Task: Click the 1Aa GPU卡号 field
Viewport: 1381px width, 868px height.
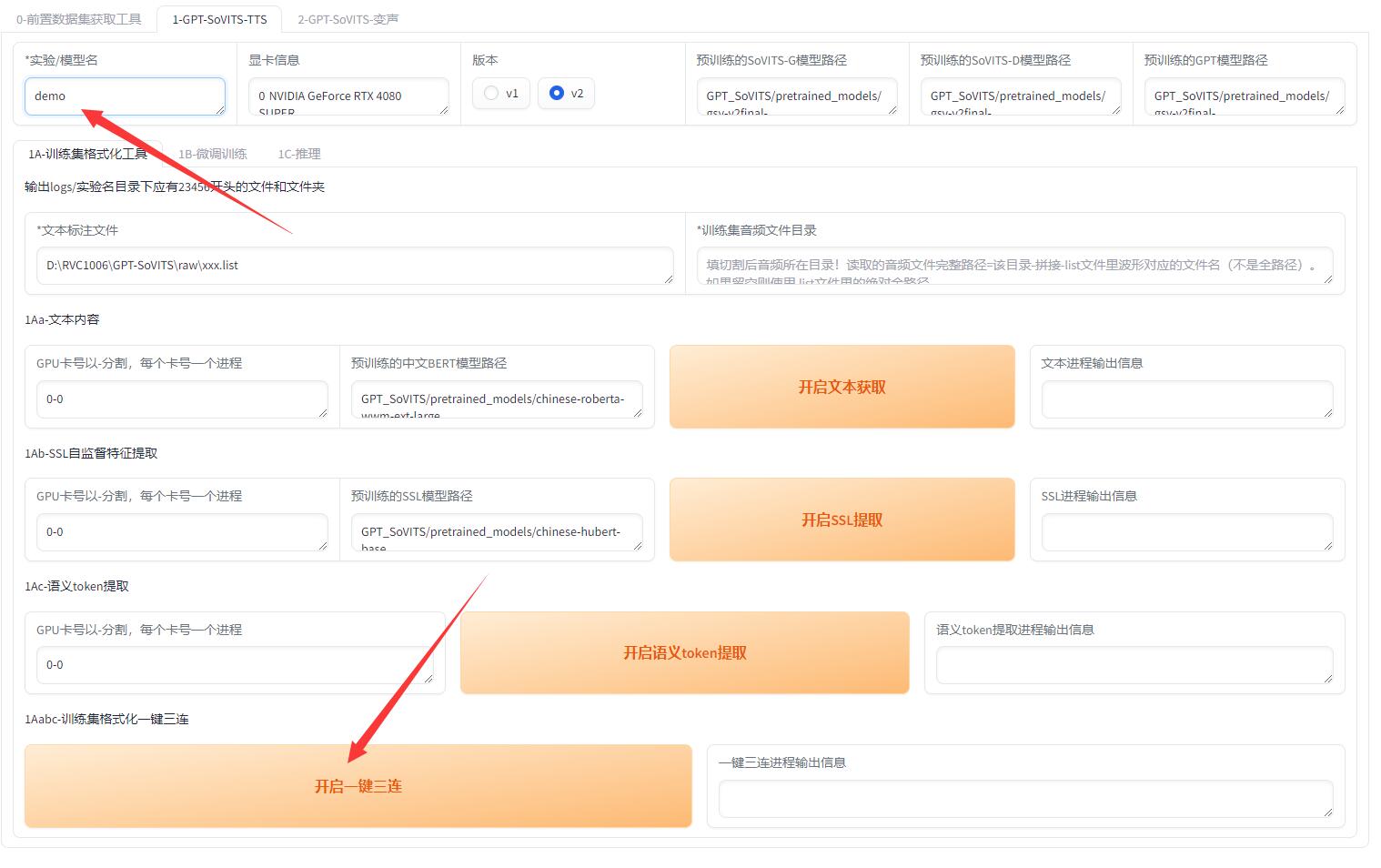Action: (182, 399)
